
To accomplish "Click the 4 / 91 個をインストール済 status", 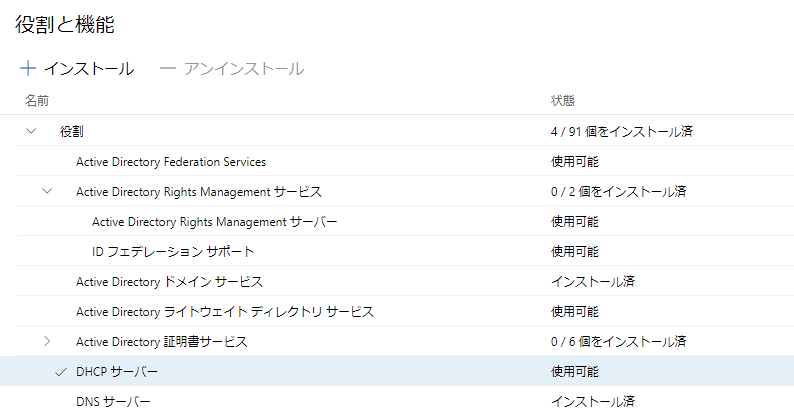I will coord(621,132).
